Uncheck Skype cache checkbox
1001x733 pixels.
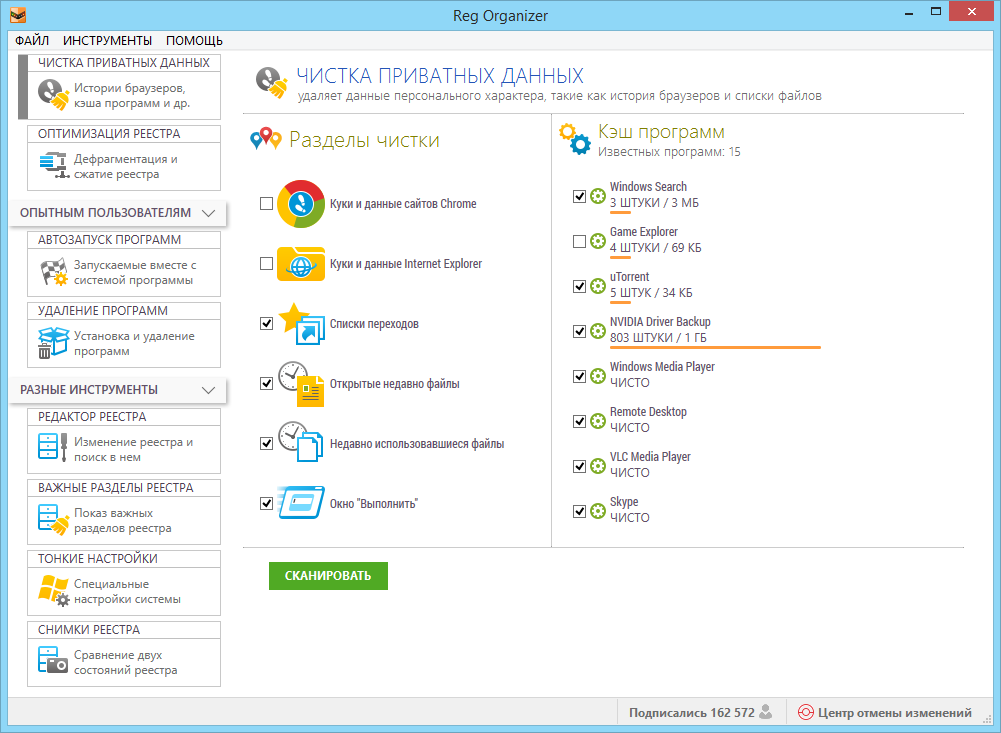[x=579, y=511]
